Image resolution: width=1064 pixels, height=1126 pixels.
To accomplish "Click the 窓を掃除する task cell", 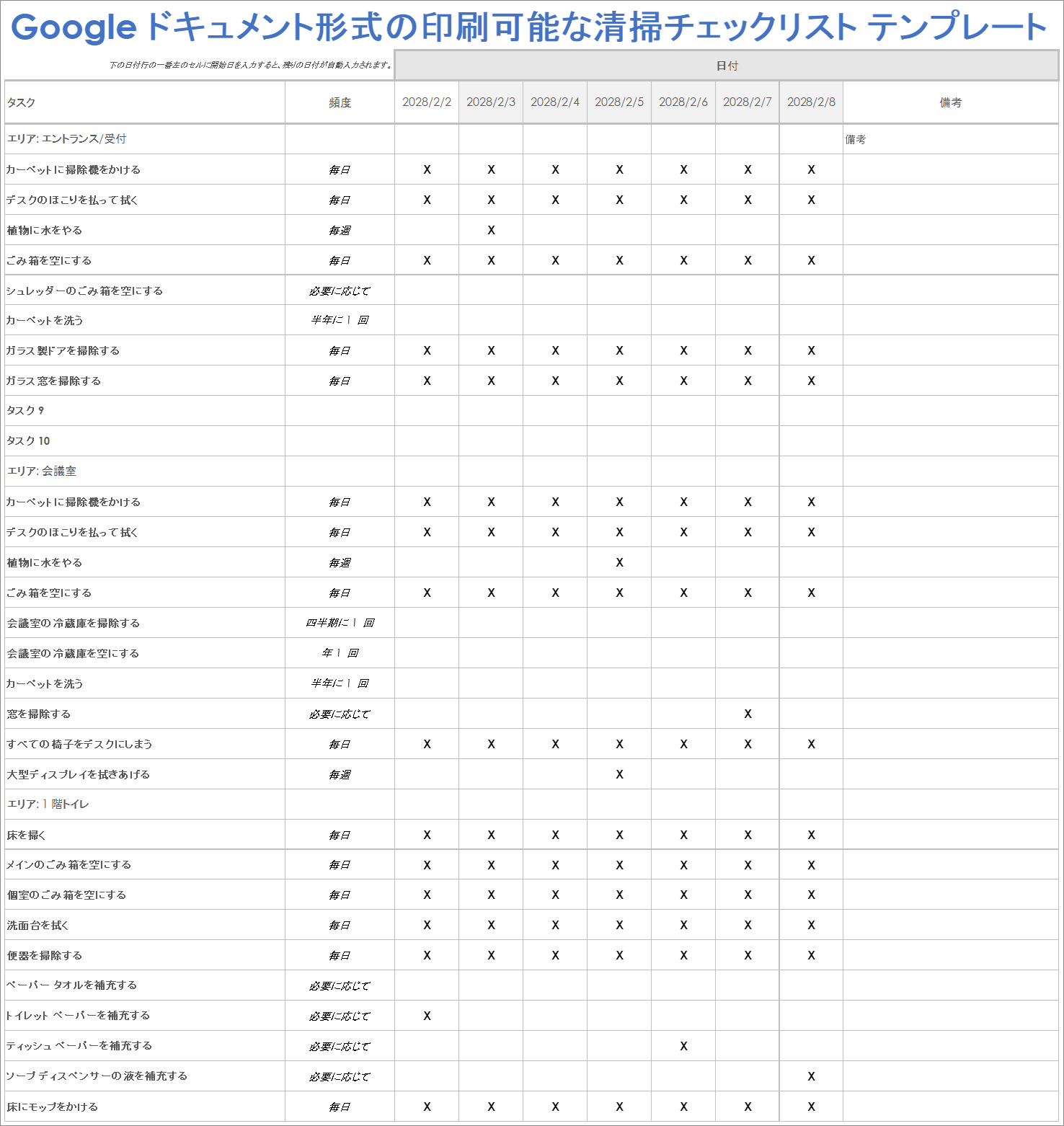I will (x=145, y=714).
